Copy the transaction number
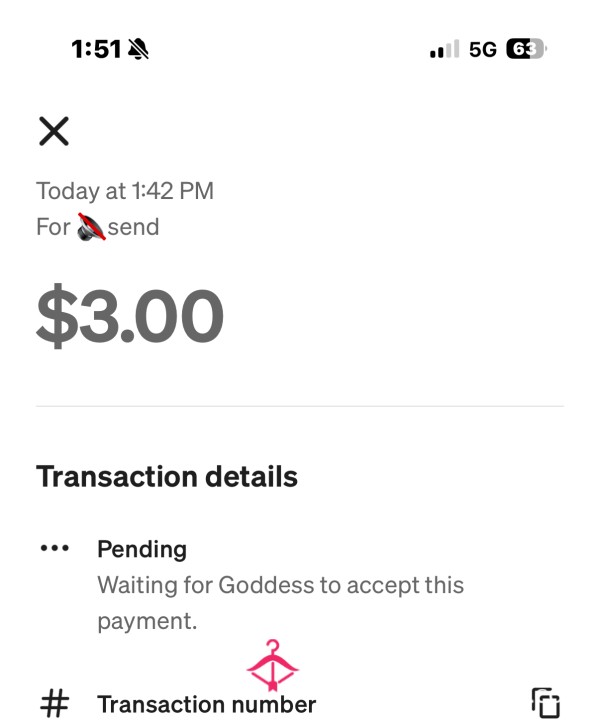Screen dimensions: 600x720 pos(546,703)
